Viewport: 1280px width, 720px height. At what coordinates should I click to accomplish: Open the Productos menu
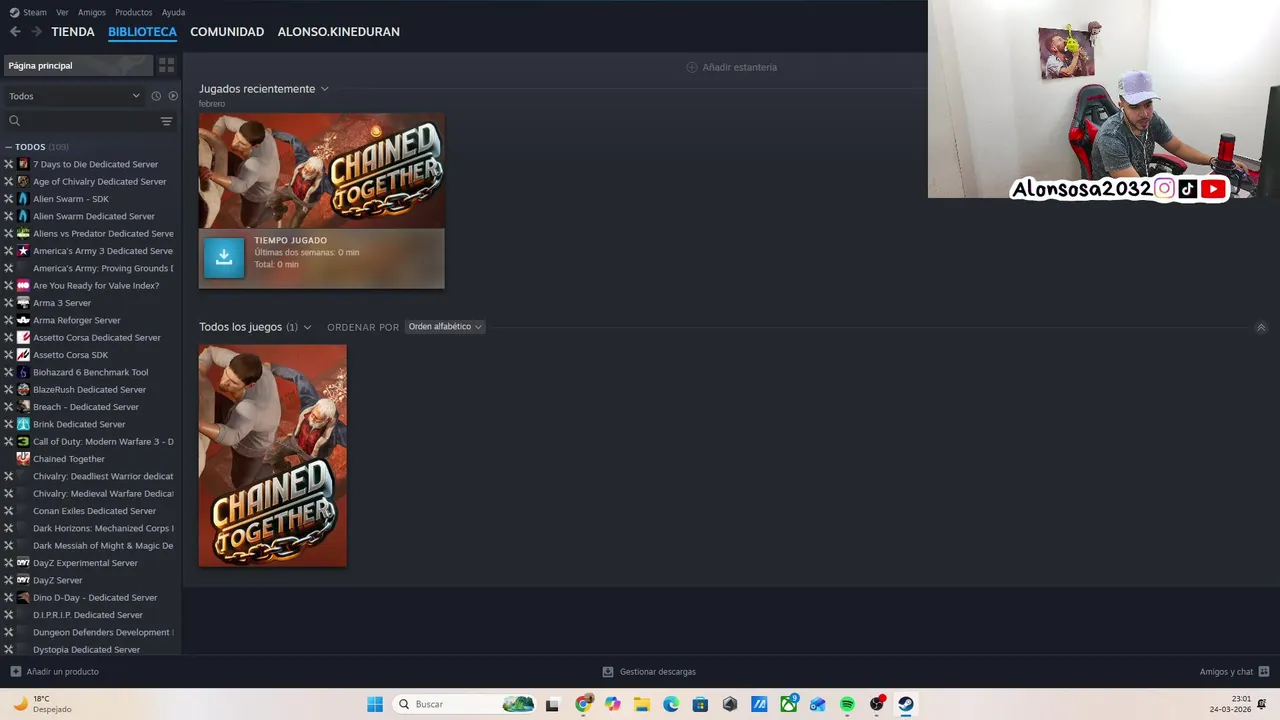coord(134,12)
